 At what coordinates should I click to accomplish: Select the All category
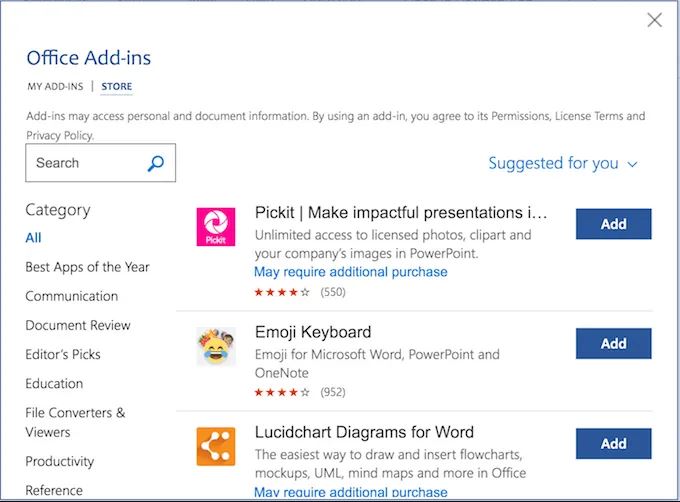tap(34, 238)
